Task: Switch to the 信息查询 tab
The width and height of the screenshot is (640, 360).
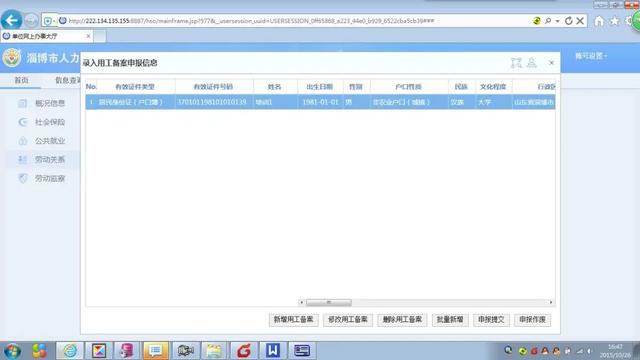Action: pyautogui.click(x=68, y=80)
